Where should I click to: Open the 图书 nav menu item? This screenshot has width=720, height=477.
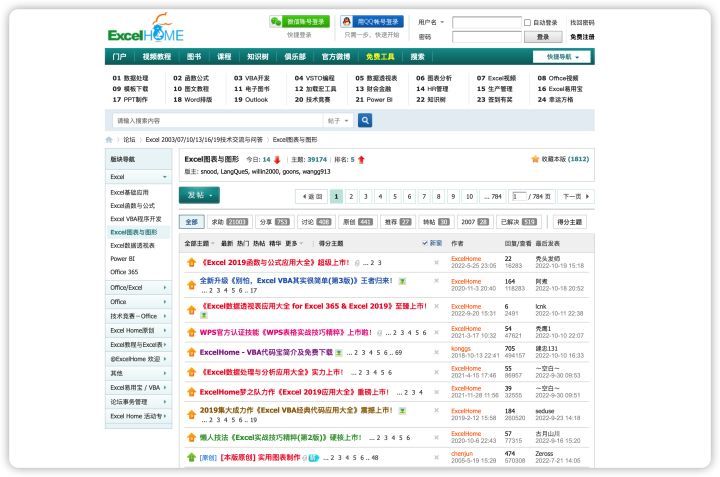194,56
